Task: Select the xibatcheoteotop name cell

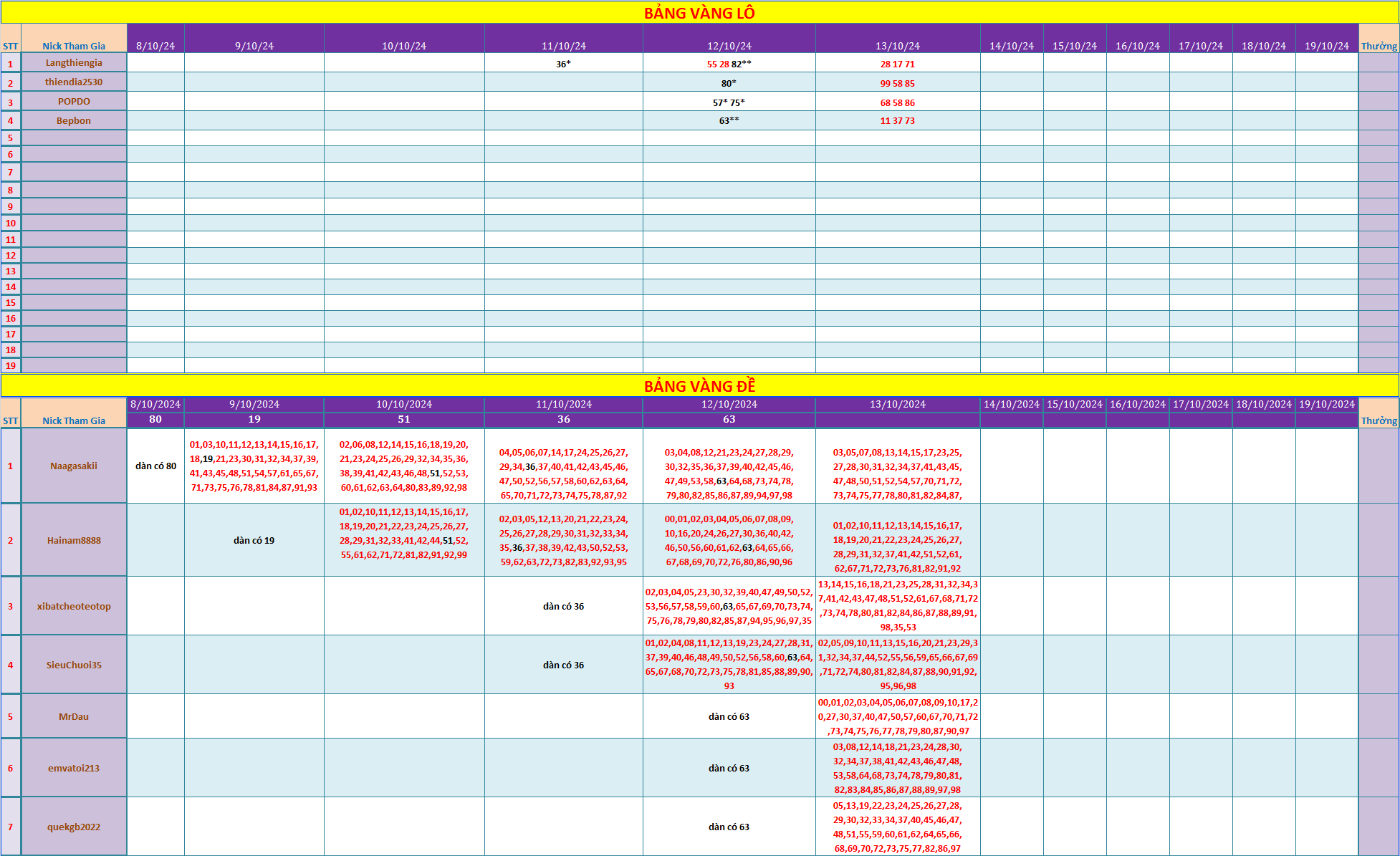Action: 74,607
